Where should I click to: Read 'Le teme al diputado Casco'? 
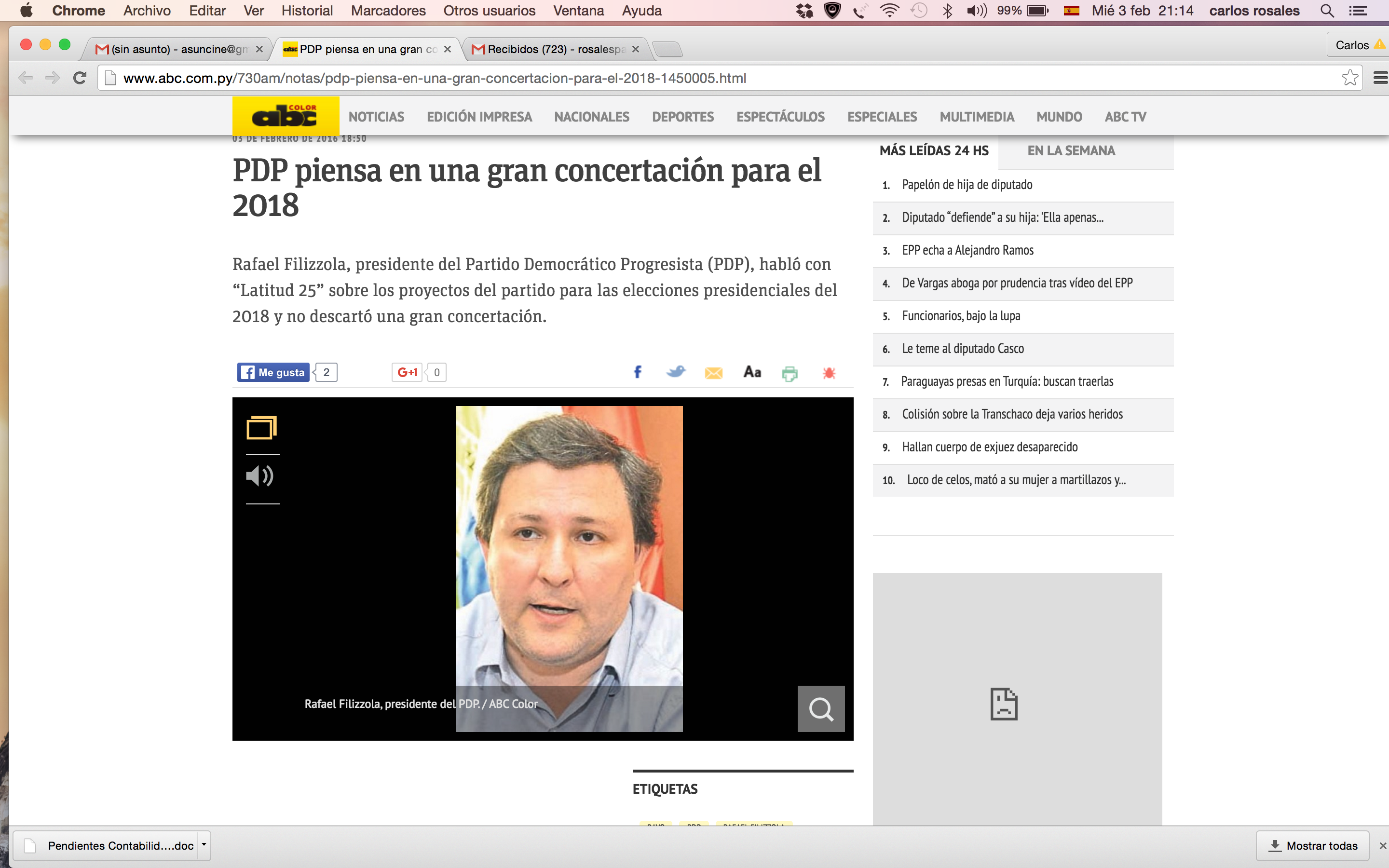[x=963, y=349]
